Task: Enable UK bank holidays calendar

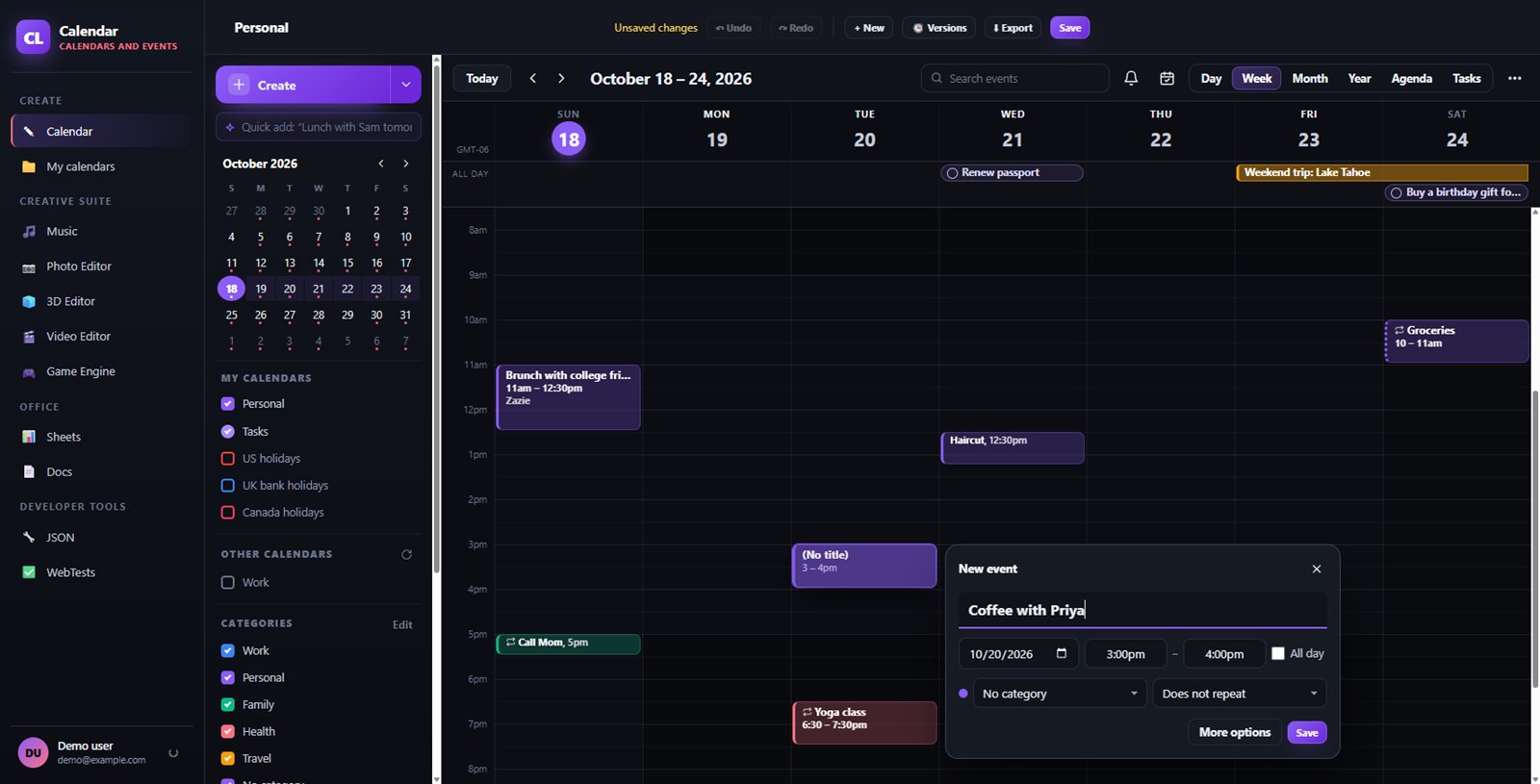Action: (x=228, y=486)
